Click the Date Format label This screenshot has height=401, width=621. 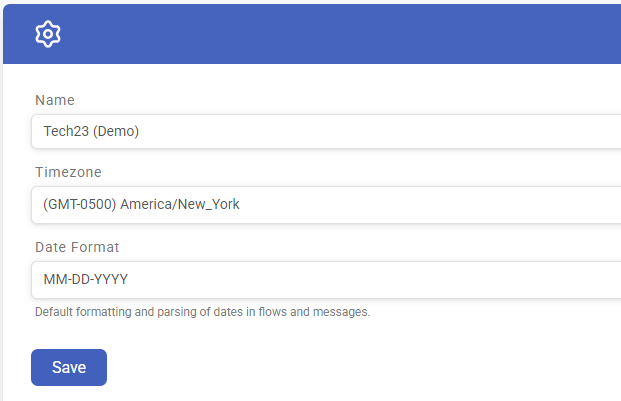(x=77, y=247)
